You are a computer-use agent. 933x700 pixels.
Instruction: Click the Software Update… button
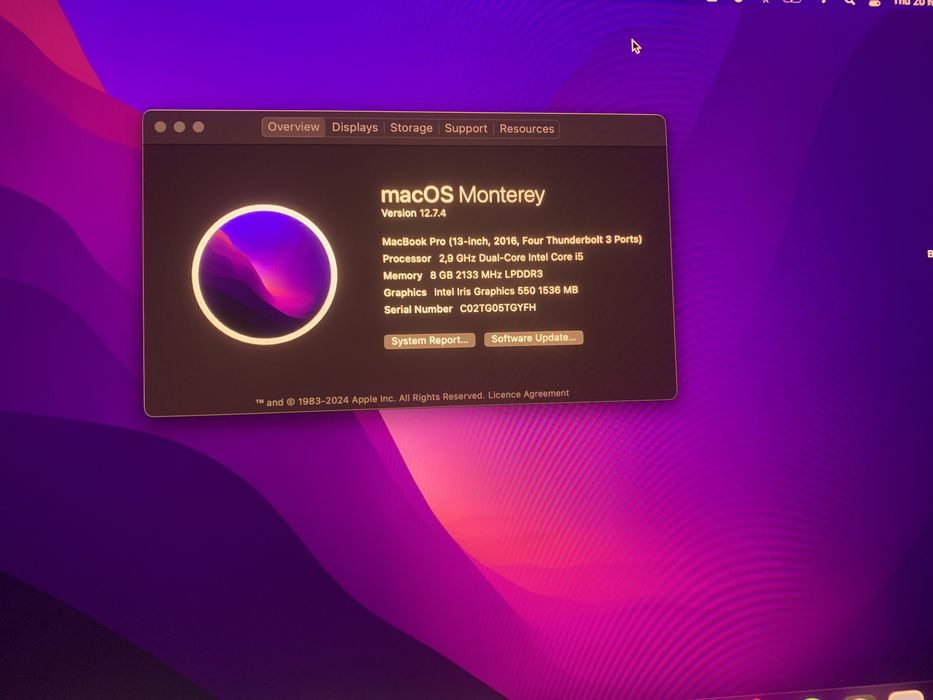534,338
